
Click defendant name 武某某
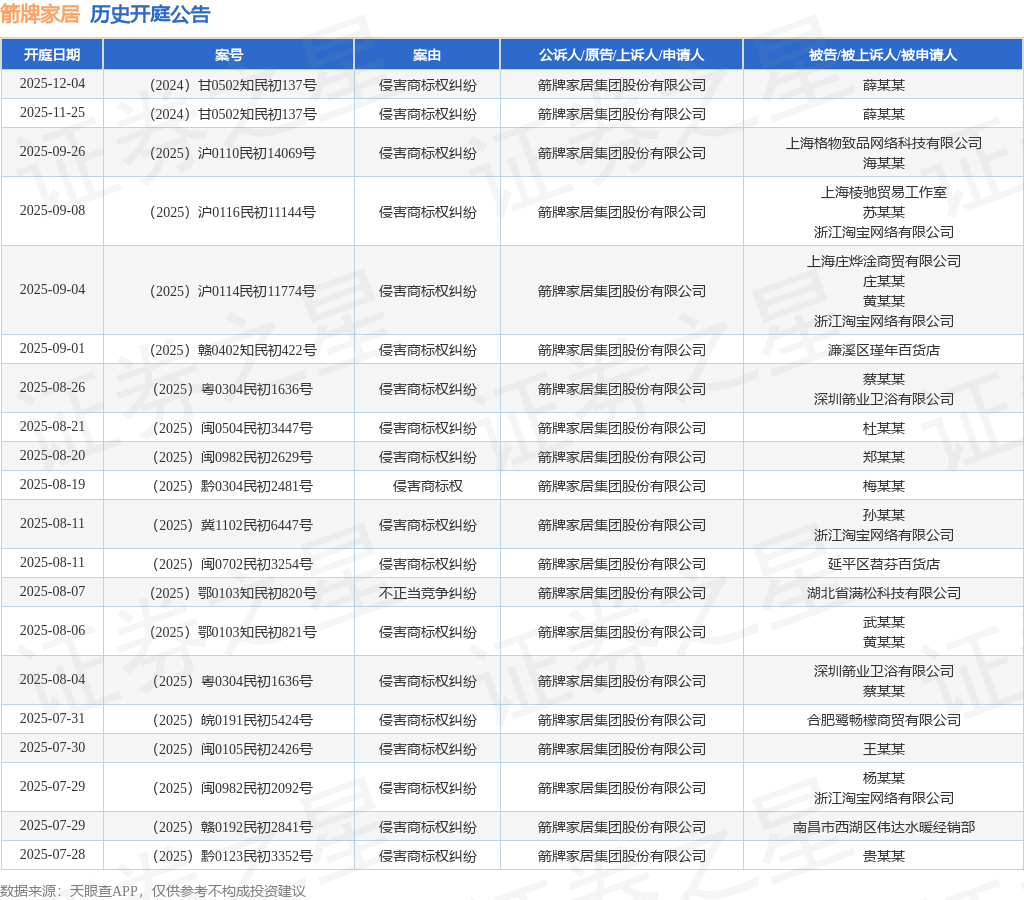[884, 623]
